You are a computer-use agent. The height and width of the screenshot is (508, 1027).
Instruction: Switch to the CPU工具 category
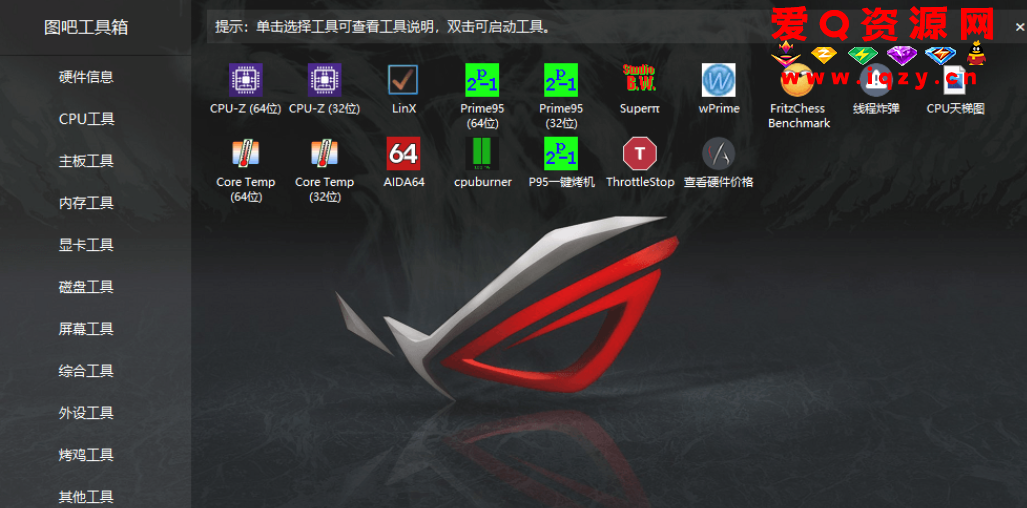pos(86,119)
